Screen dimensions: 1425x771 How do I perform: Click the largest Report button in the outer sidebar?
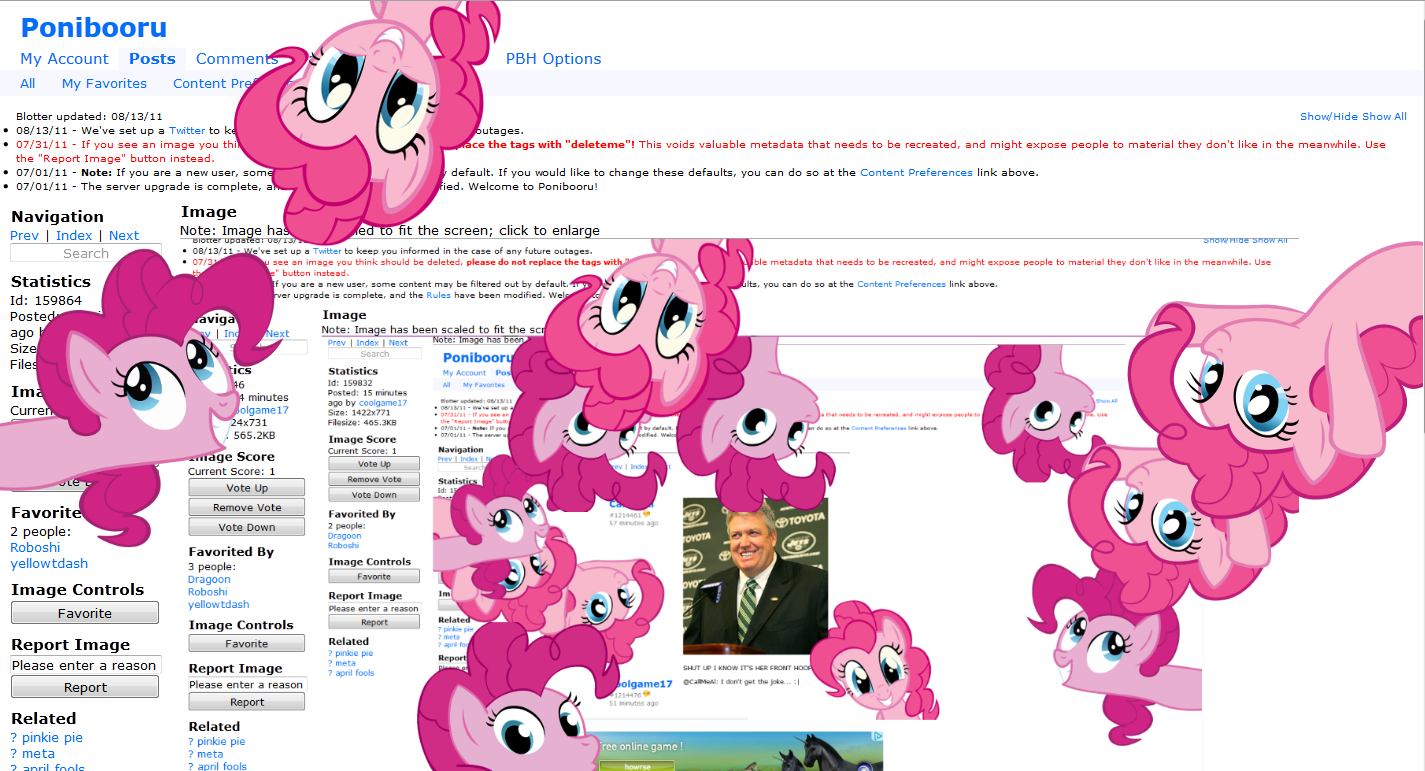point(85,687)
